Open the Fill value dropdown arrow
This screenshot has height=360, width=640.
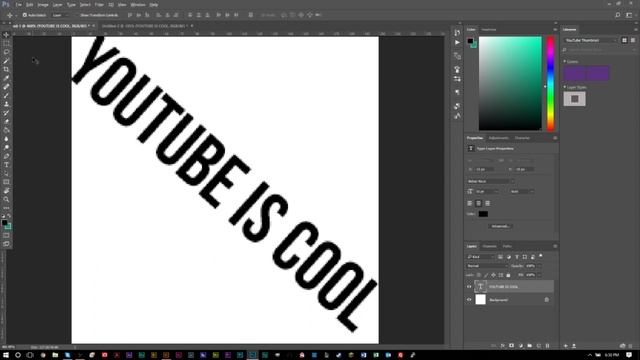click(539, 275)
